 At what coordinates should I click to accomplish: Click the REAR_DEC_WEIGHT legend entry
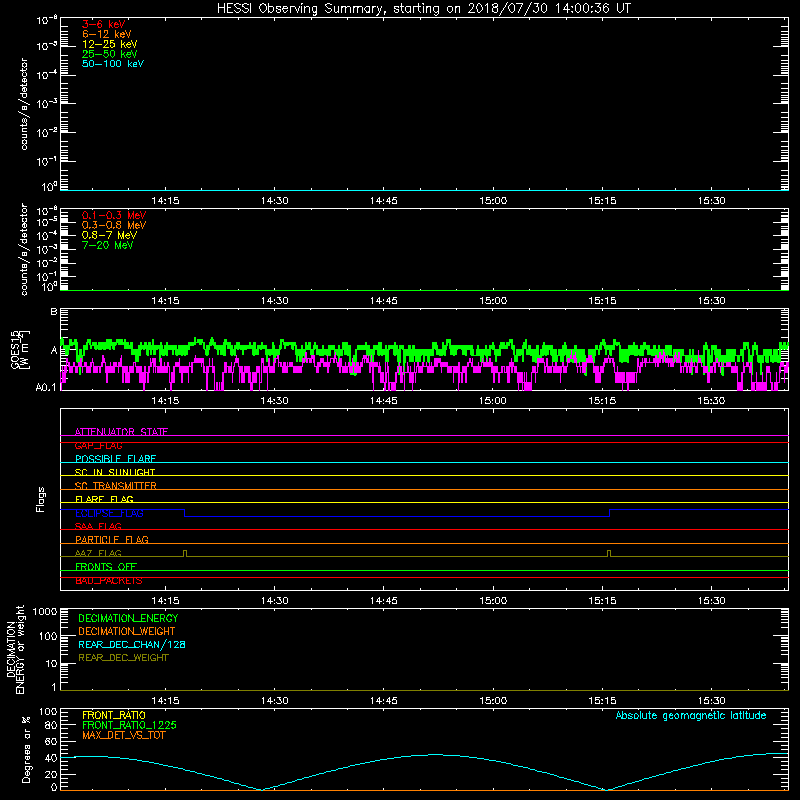(x=123, y=658)
